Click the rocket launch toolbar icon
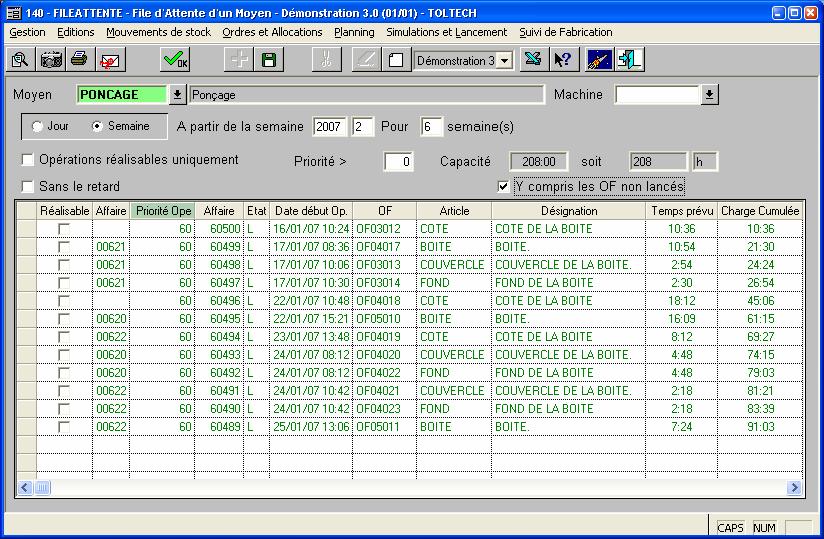Screen dimensions: 824x539 600,59
